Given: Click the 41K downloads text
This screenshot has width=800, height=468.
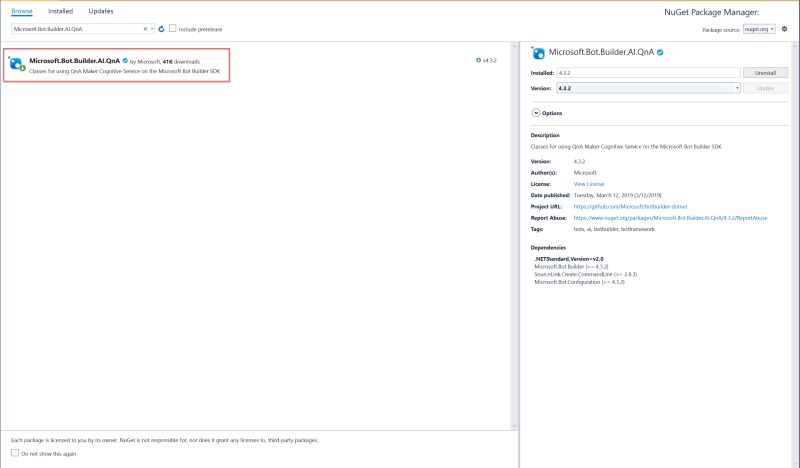Looking at the screenshot, I should [x=181, y=62].
